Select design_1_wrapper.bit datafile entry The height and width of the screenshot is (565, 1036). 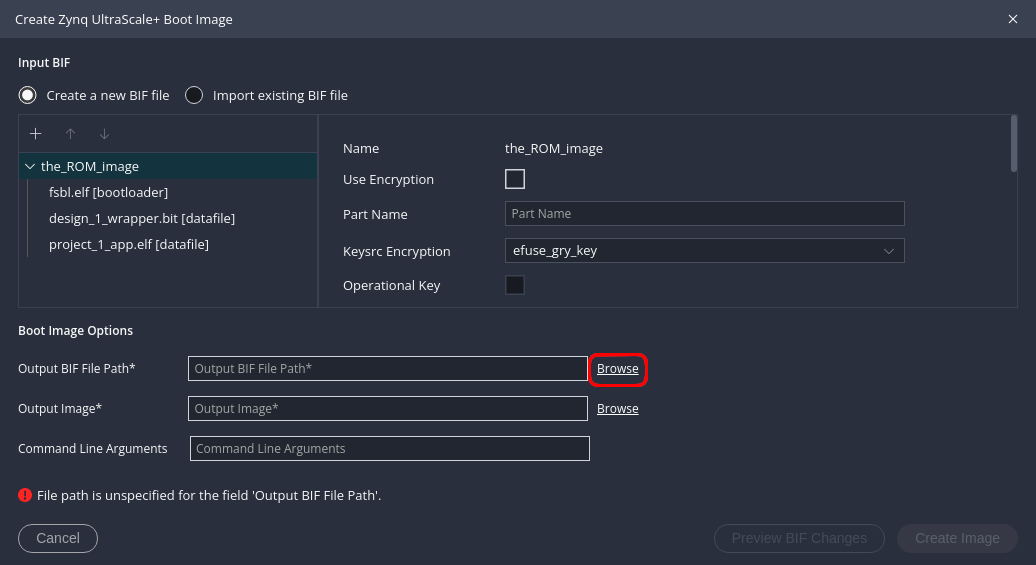[141, 218]
